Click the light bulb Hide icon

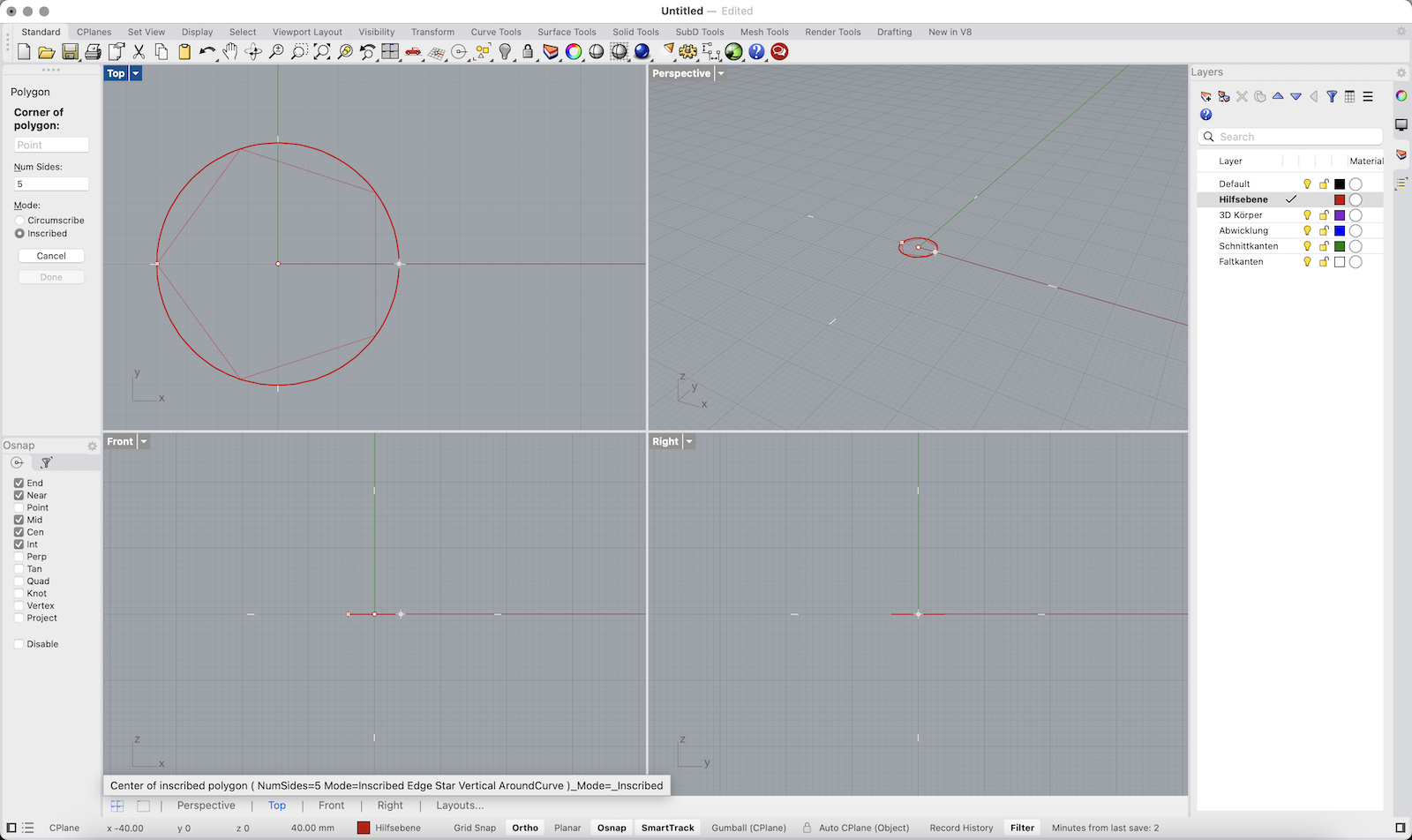tap(505, 52)
